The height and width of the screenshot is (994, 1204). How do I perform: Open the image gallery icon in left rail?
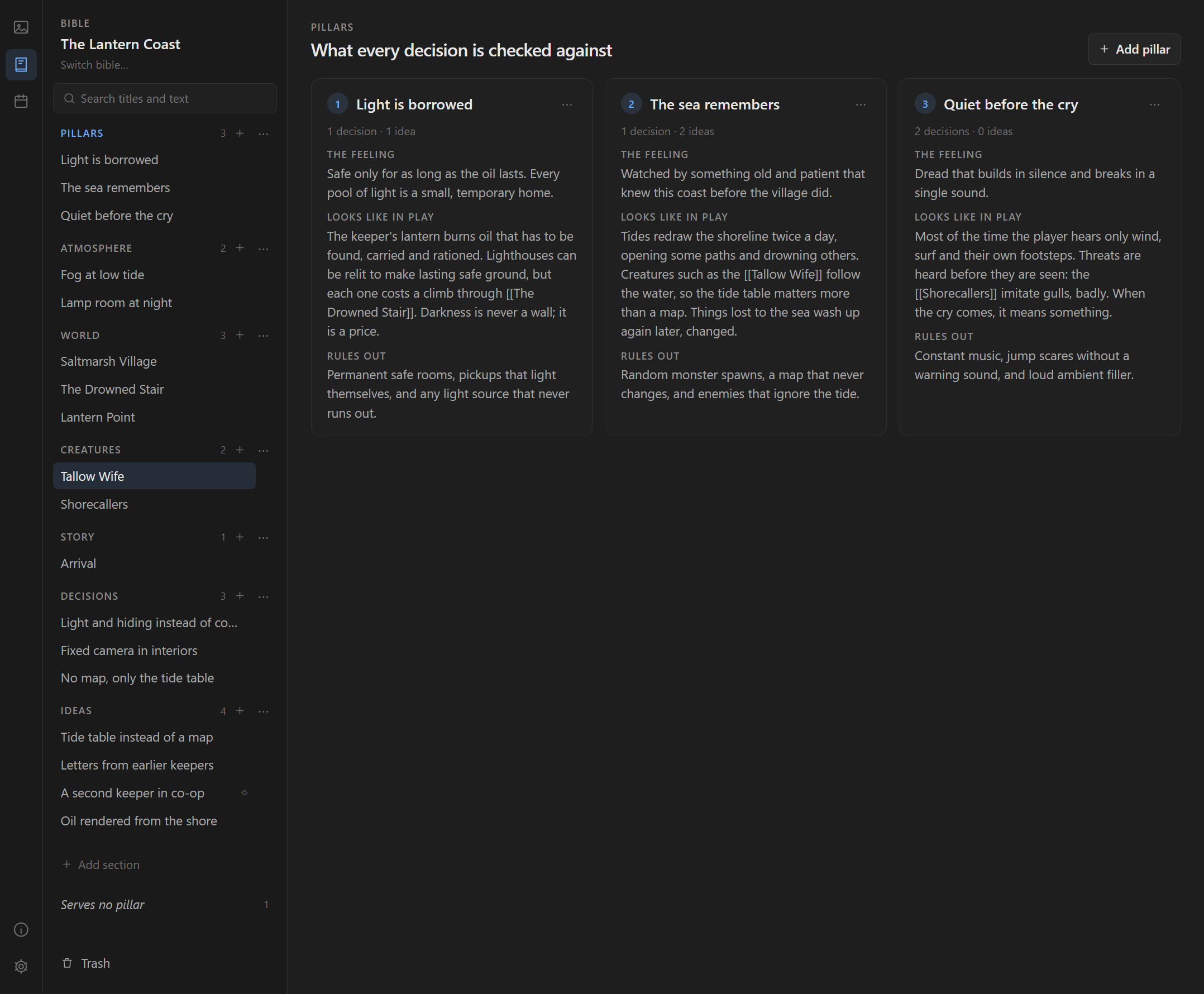21,27
